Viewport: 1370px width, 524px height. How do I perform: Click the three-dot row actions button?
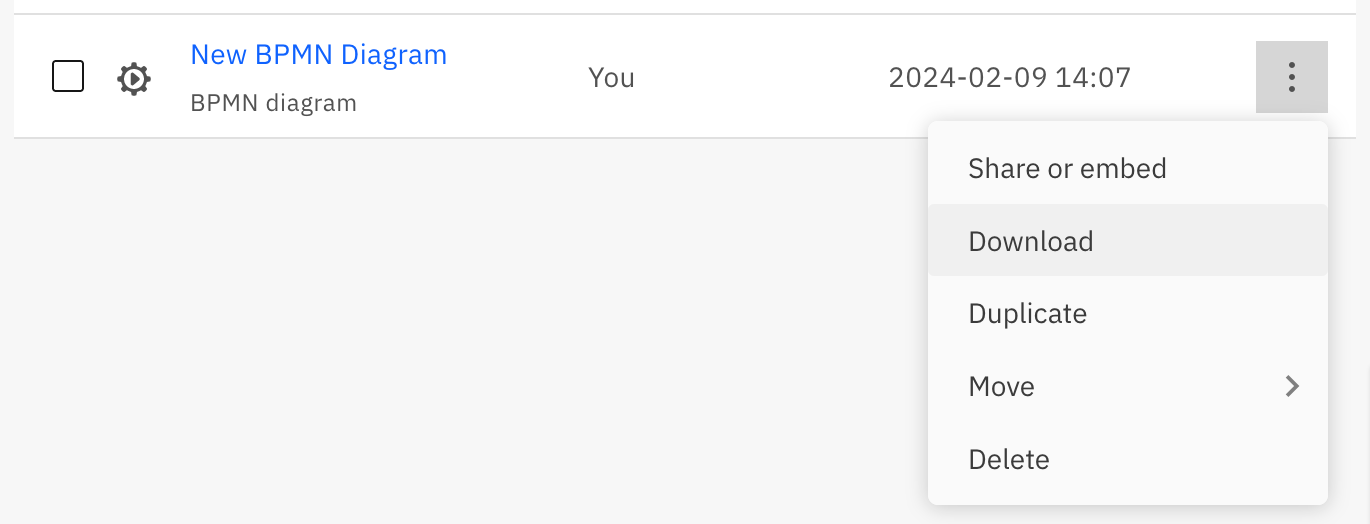(x=1291, y=77)
